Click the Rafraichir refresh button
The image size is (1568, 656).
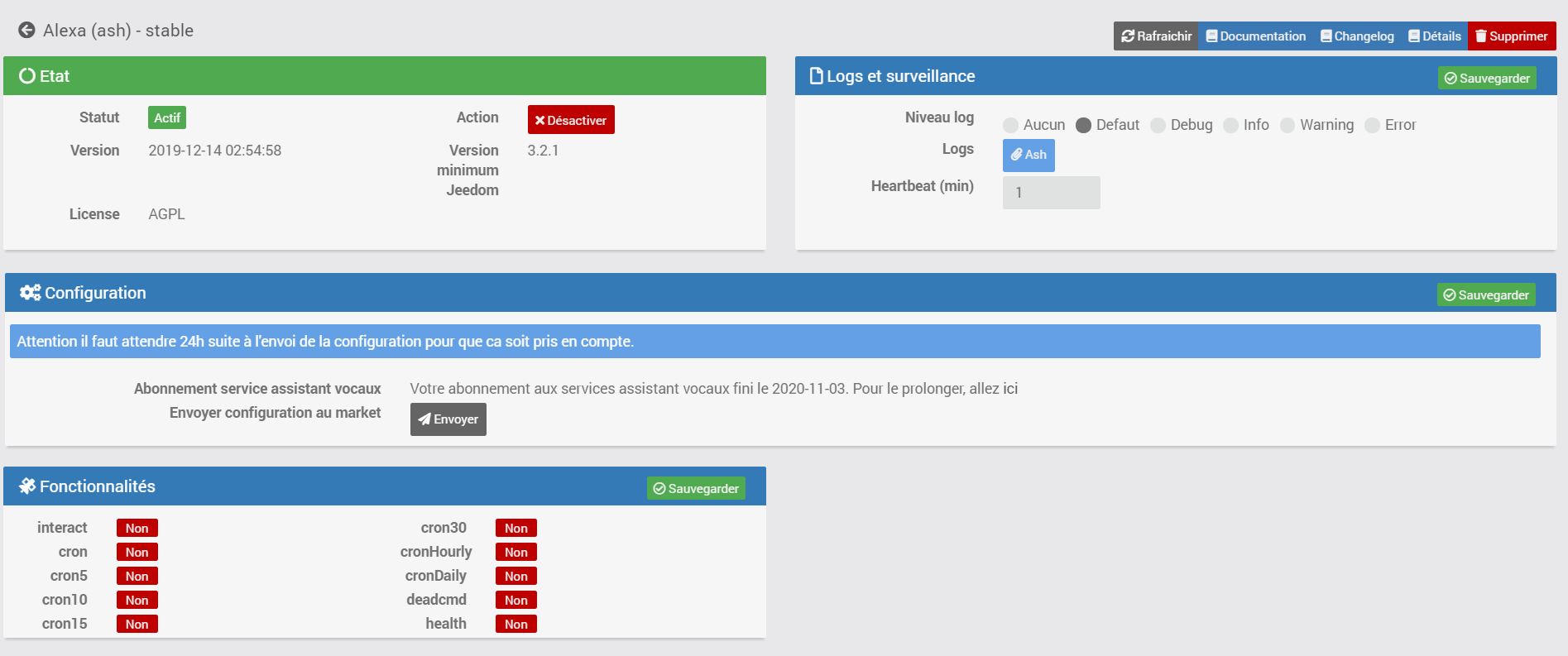click(x=1155, y=36)
